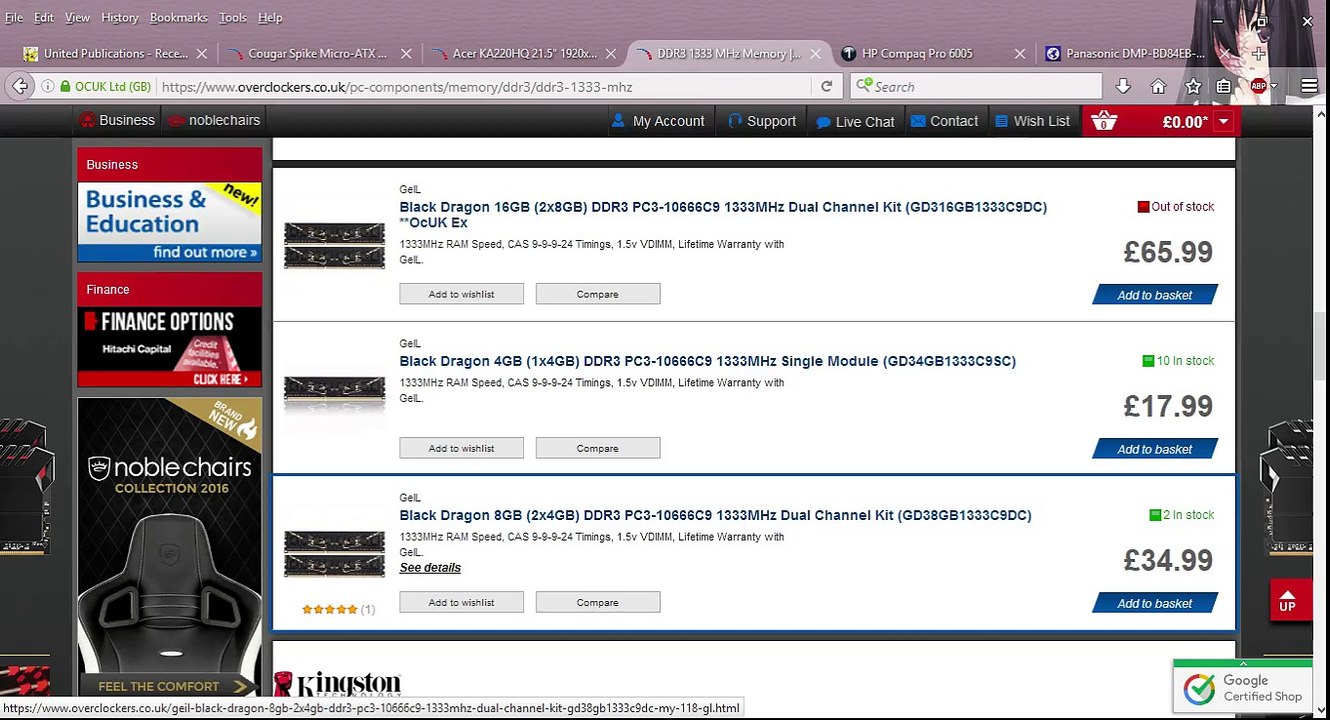
Task: Open the Firefox hamburger menu
Action: click(x=1309, y=87)
